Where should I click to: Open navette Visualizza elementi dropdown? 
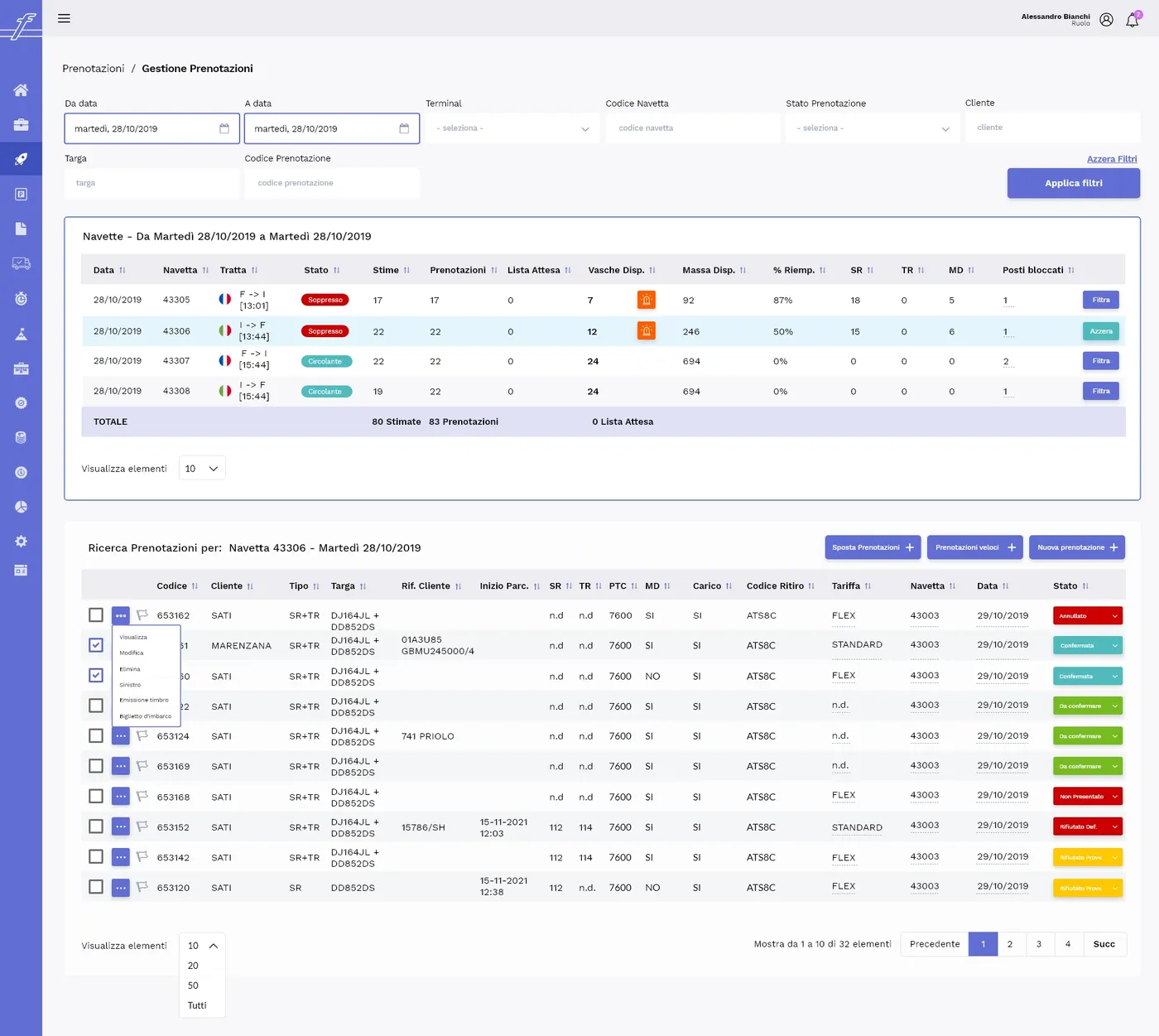(x=202, y=469)
